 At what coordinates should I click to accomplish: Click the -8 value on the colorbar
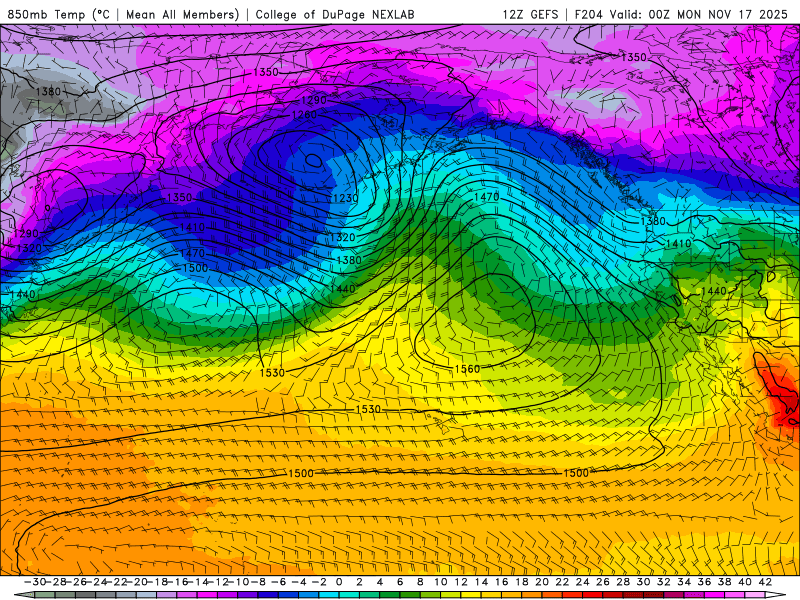(258, 582)
